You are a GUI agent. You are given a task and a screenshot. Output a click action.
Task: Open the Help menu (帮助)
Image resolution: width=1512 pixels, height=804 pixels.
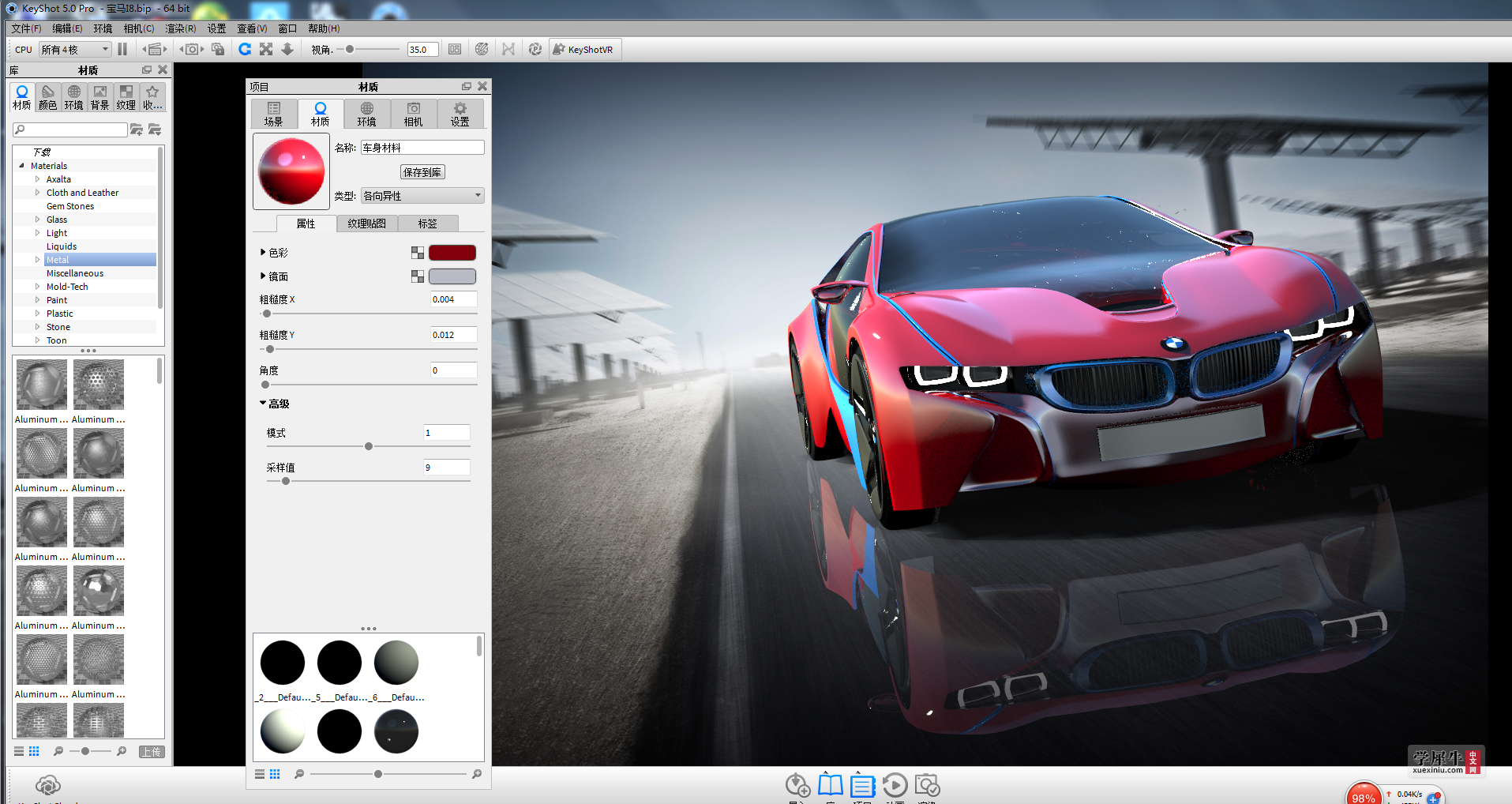coord(324,28)
